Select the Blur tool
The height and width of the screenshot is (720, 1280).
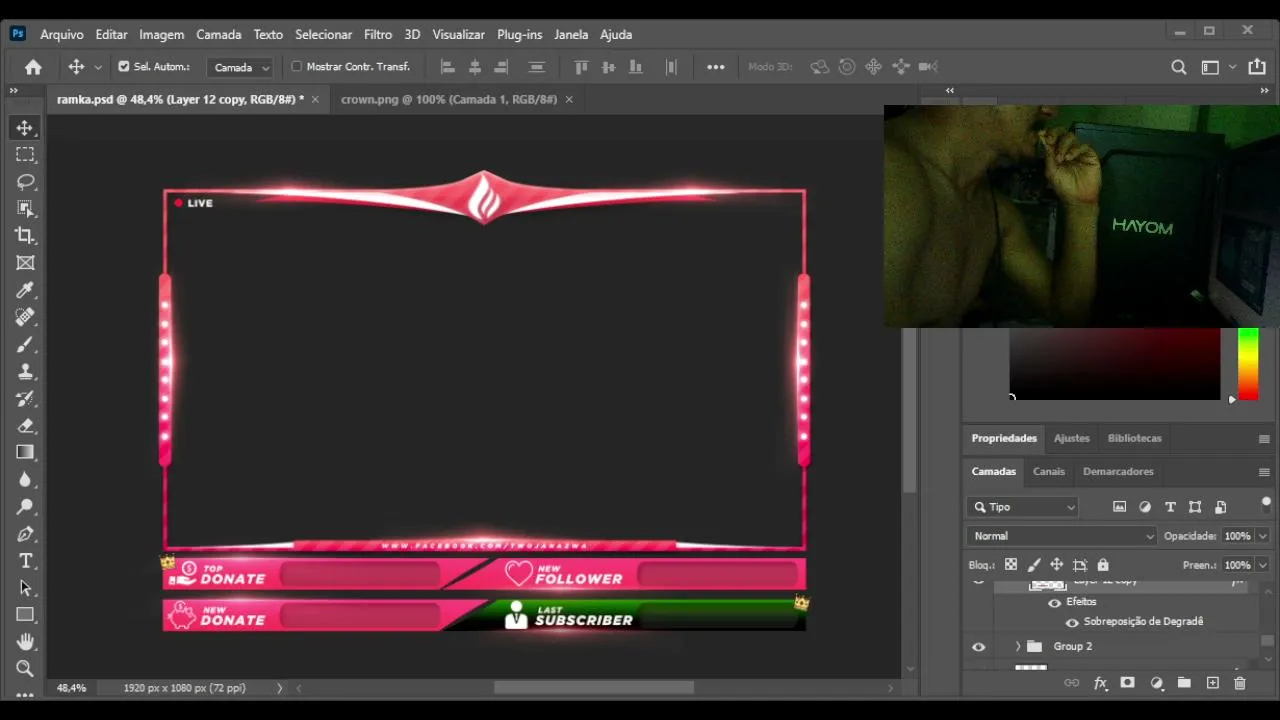pos(25,479)
